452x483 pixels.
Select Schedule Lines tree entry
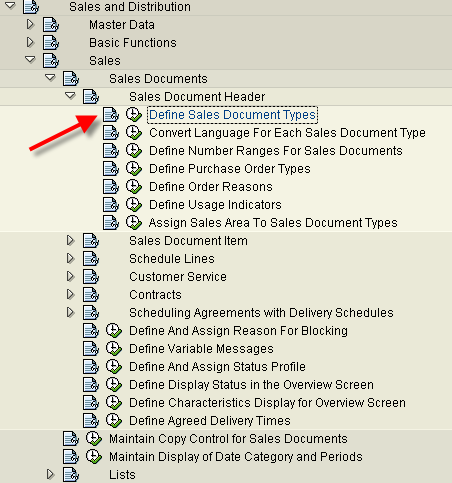point(172,259)
